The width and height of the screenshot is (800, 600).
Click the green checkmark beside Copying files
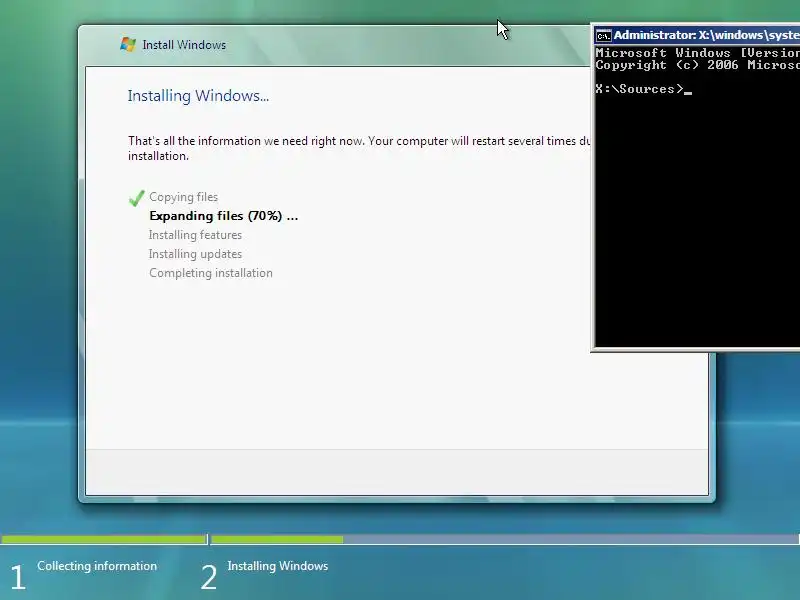point(136,197)
